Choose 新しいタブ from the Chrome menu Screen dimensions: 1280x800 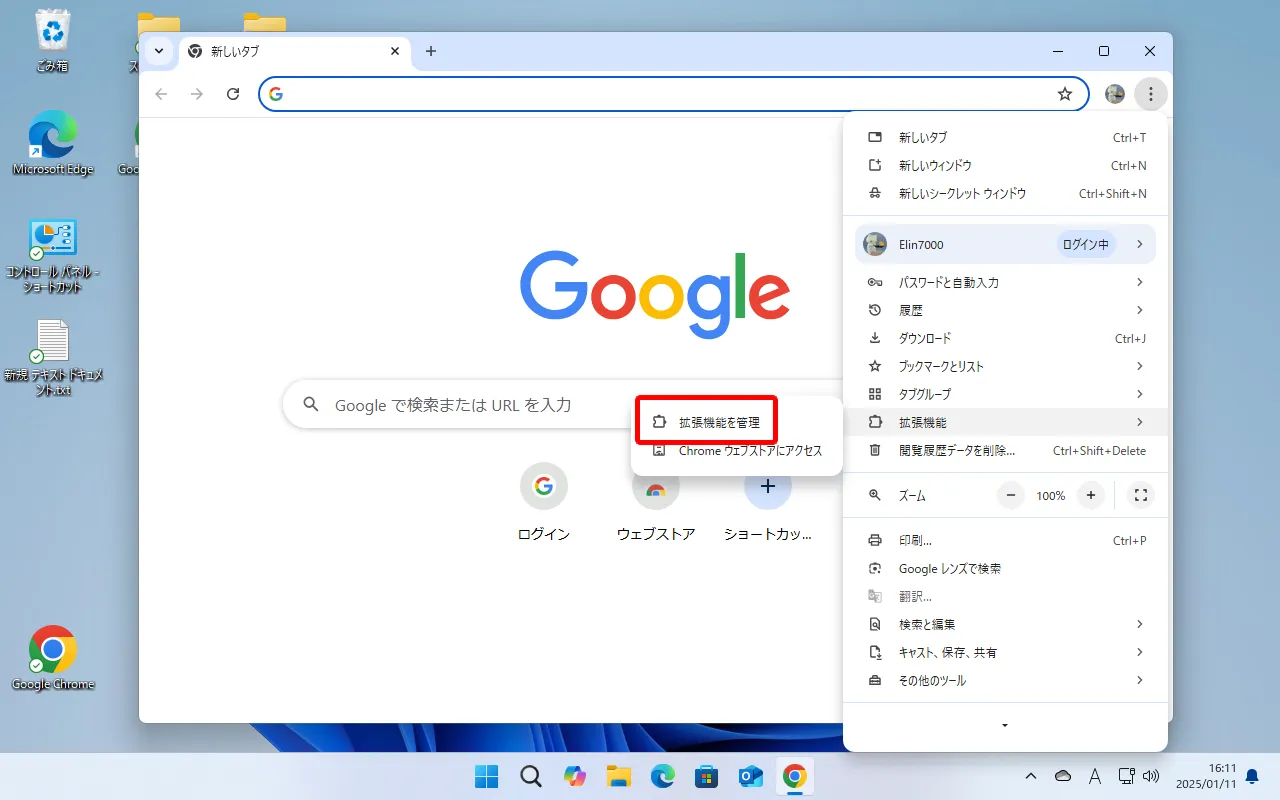coord(1005,137)
